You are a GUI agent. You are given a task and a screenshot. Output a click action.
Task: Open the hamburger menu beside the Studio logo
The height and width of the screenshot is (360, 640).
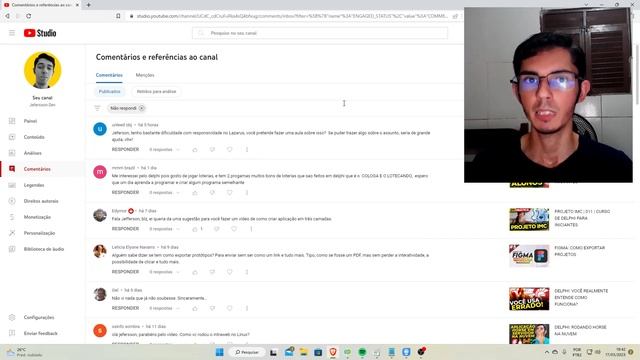(12, 33)
